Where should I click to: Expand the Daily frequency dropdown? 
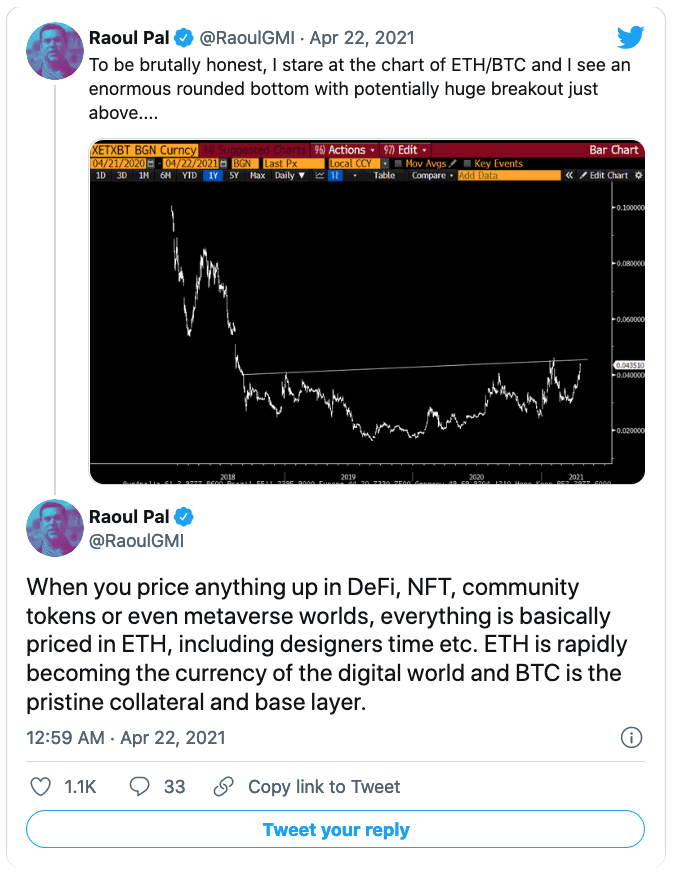coord(289,175)
